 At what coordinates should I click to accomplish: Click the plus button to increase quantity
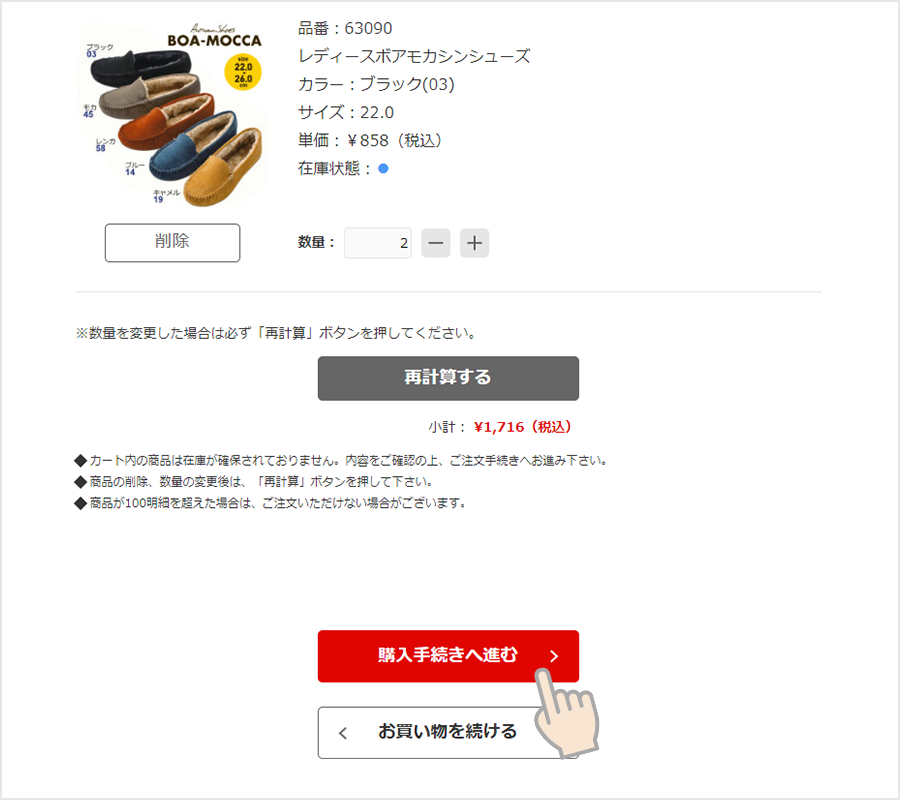pyautogui.click(x=474, y=243)
